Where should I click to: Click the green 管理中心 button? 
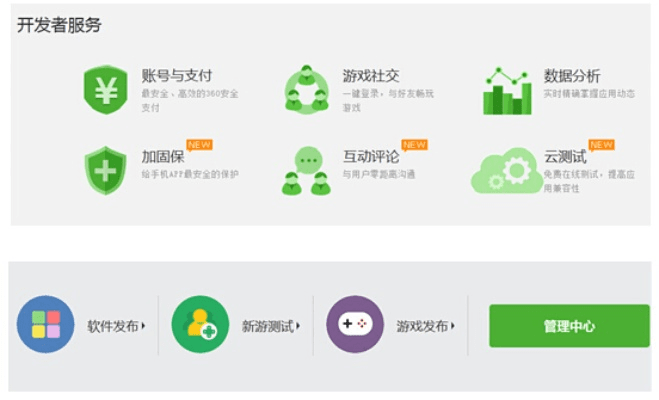tap(569, 326)
